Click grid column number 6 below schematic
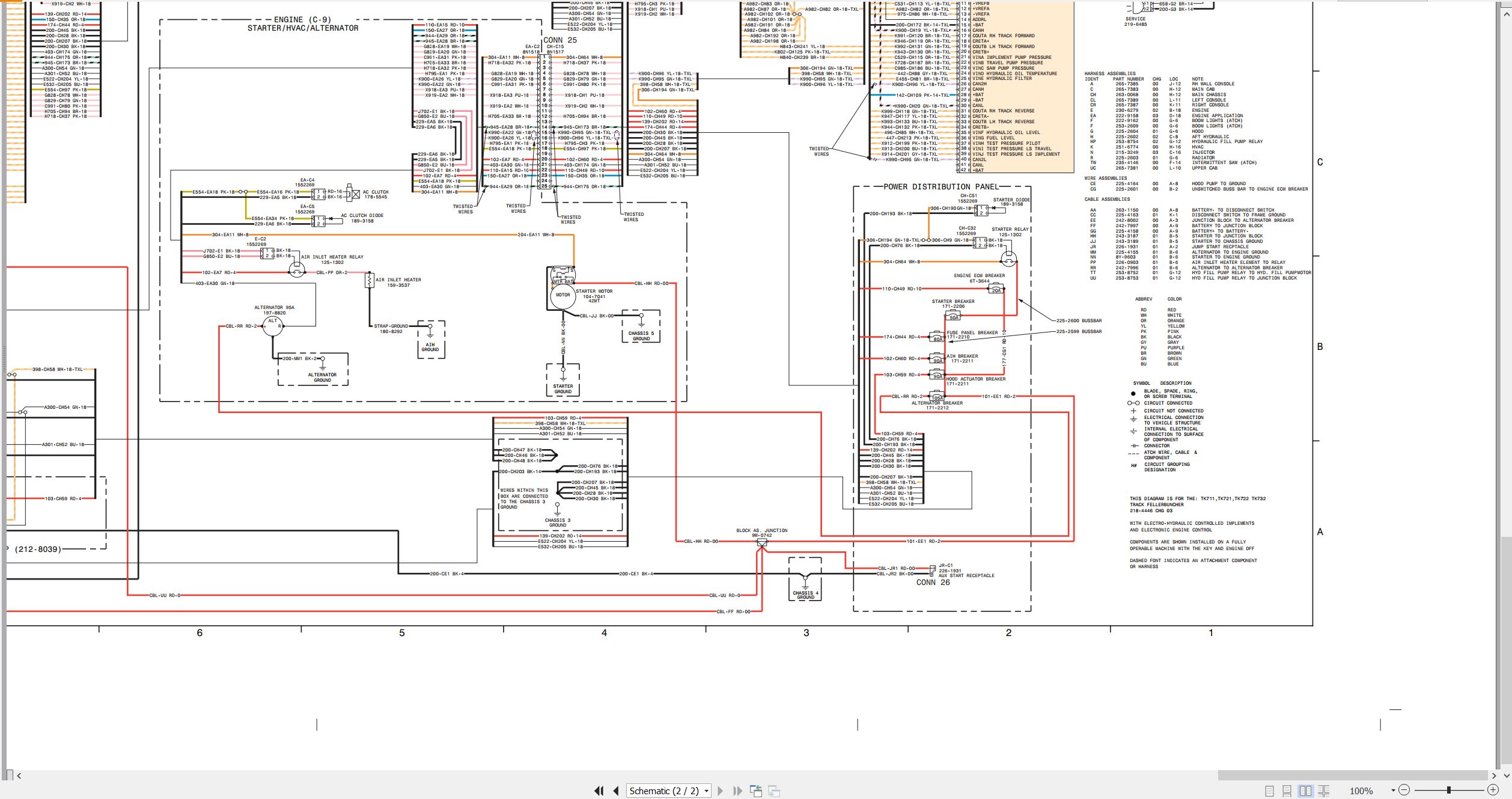1512x799 pixels. tap(200, 632)
